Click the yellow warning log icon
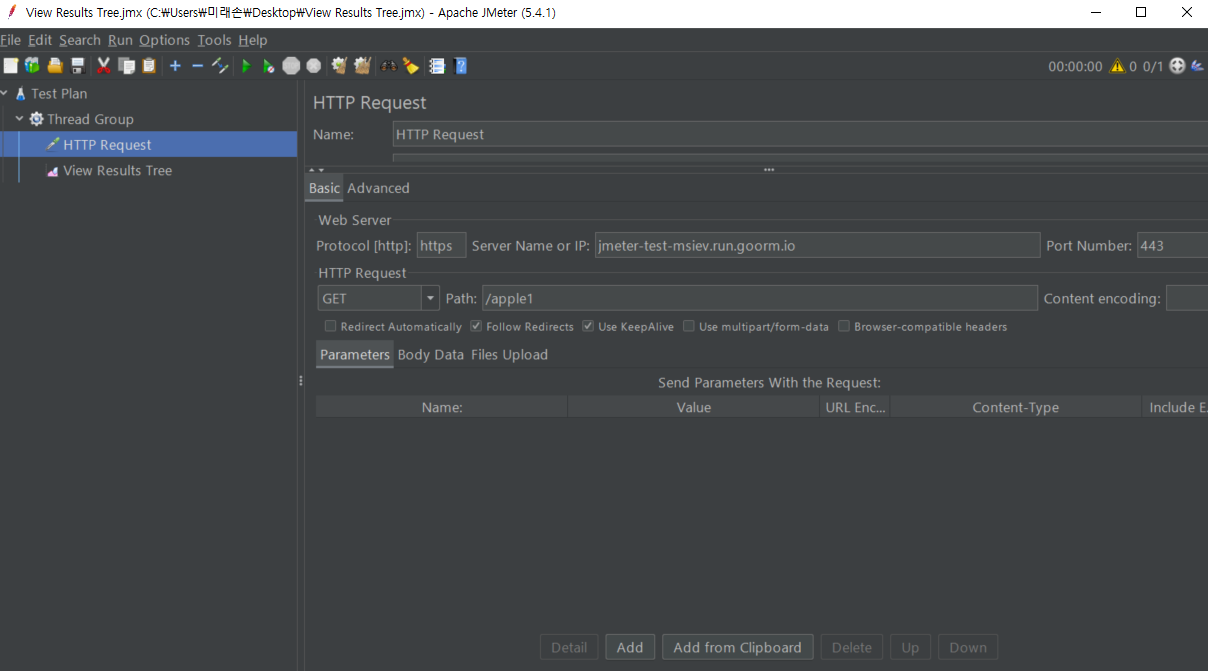The width and height of the screenshot is (1208, 671). click(1117, 66)
